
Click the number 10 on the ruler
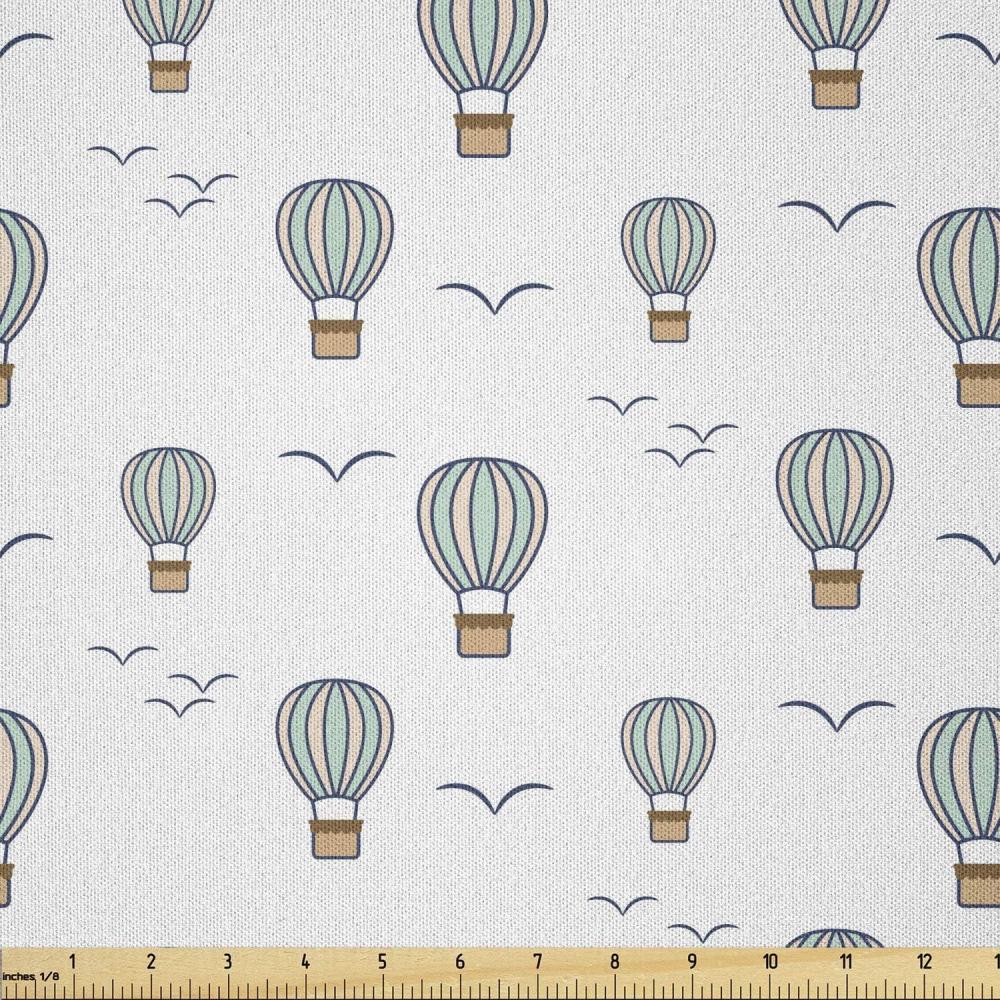[769, 961]
